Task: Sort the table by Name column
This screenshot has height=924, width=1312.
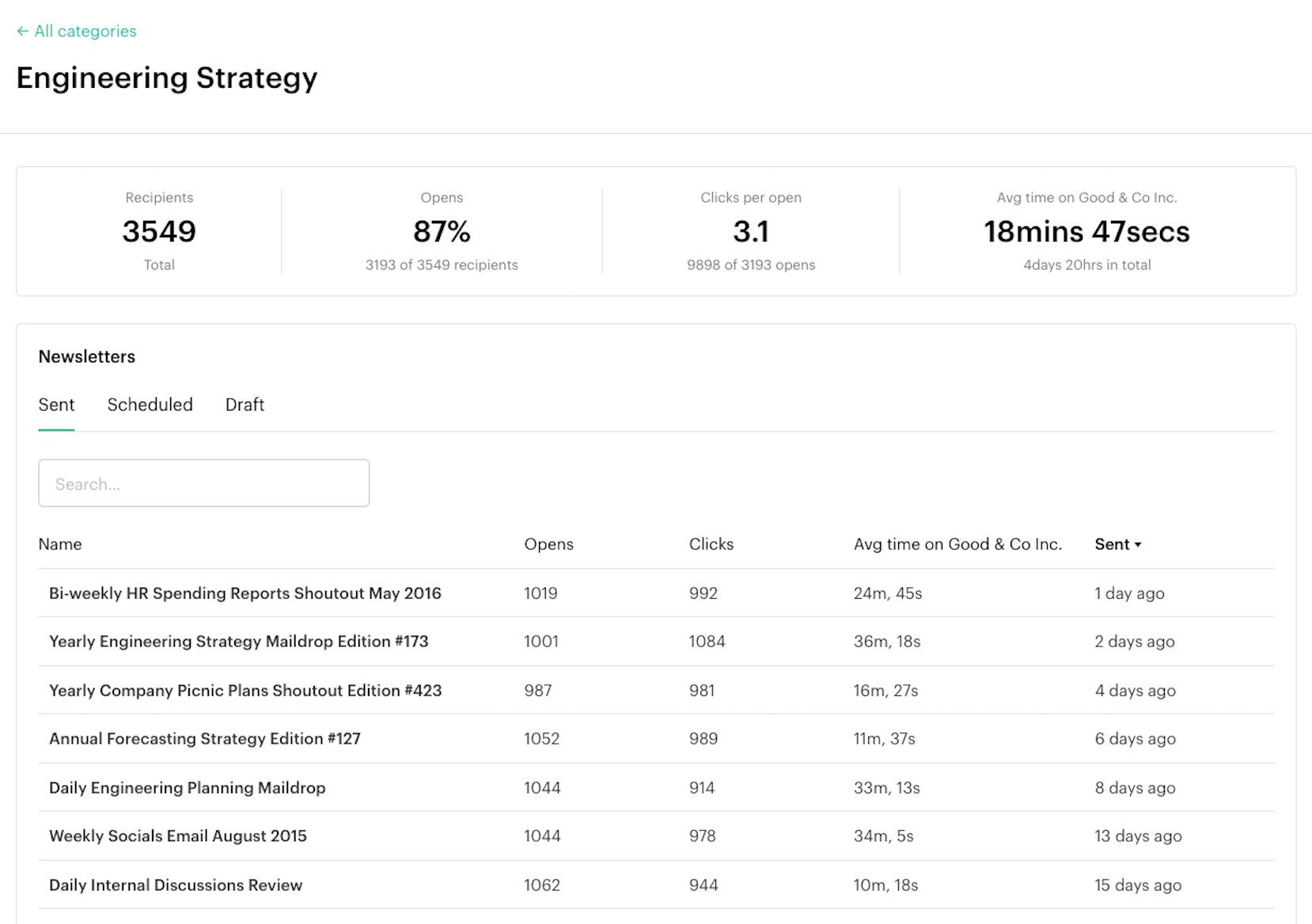Action: point(60,544)
